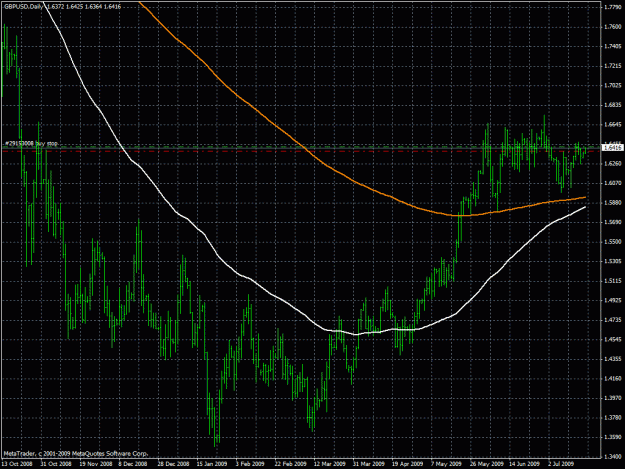Click the 19 Nov 2008 date label
The width and height of the screenshot is (625, 469).
96,464
